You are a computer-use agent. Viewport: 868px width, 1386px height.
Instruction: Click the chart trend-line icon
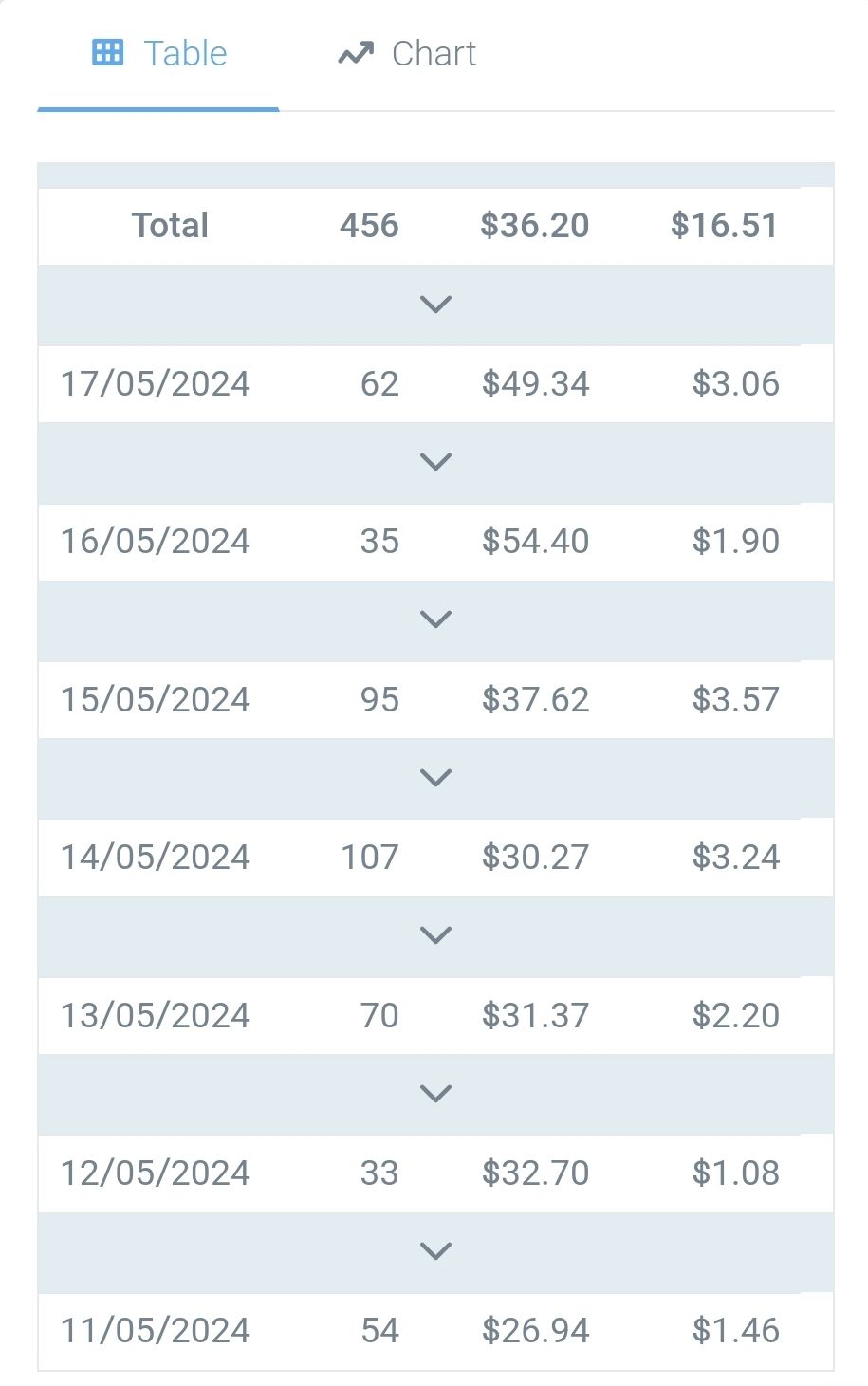click(x=355, y=54)
